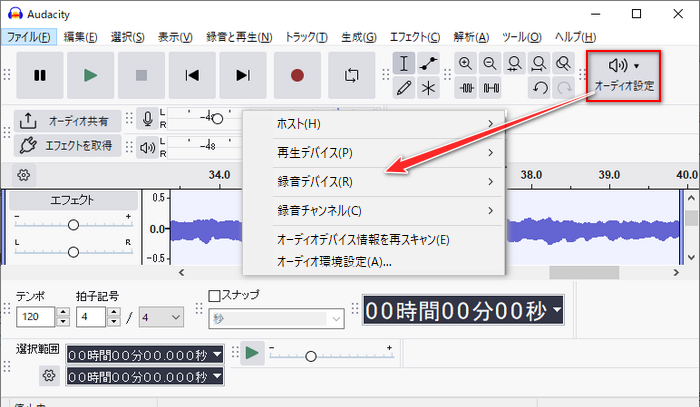The width and height of the screenshot is (700, 407).
Task: Fit project to width zoom icon
Action: [539, 63]
